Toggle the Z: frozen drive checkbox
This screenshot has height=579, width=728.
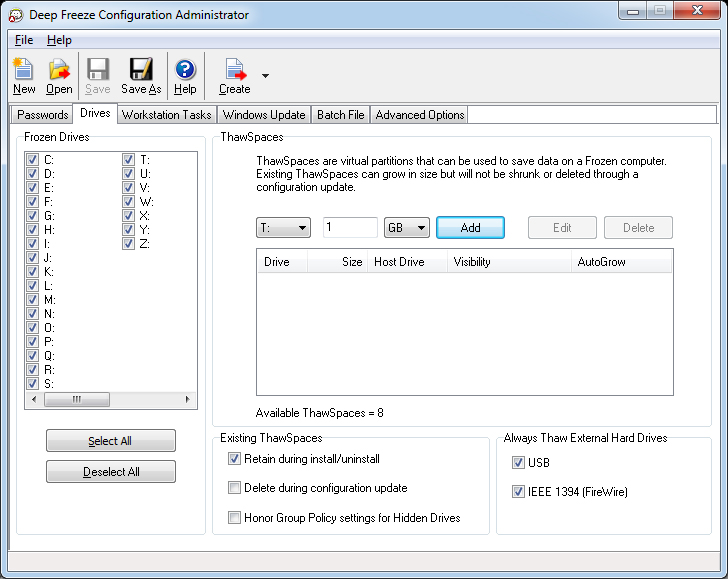(129, 243)
